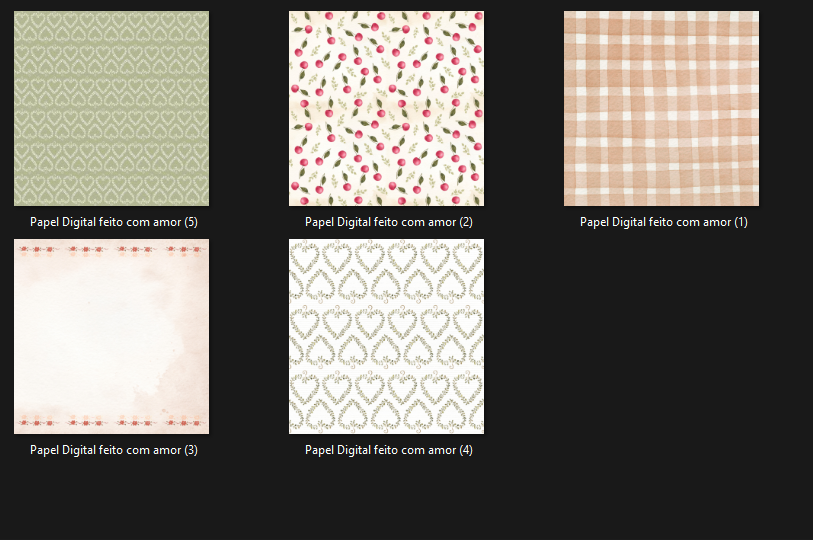Click the file name 'Papel Digital feito com amor (1)'

coord(663,222)
